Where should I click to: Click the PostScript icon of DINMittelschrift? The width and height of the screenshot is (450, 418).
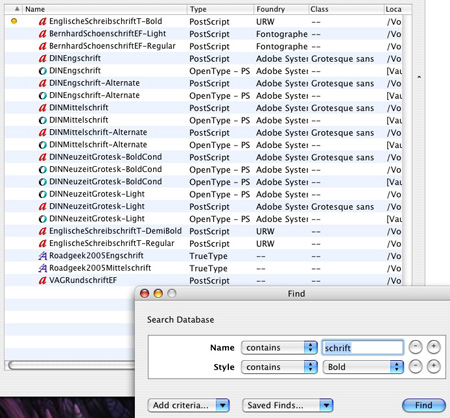pyautogui.click(x=42, y=108)
